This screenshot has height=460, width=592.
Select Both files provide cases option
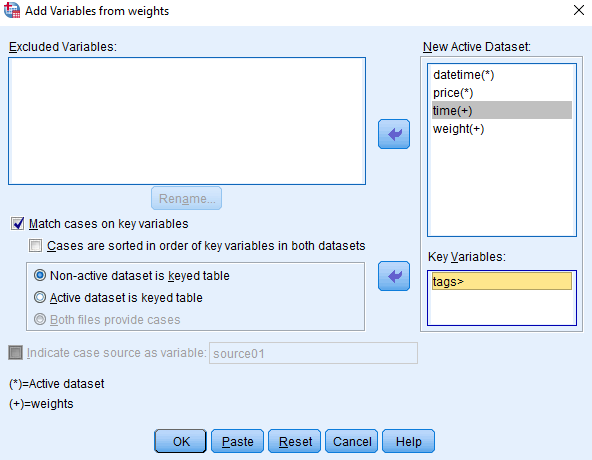point(40,319)
